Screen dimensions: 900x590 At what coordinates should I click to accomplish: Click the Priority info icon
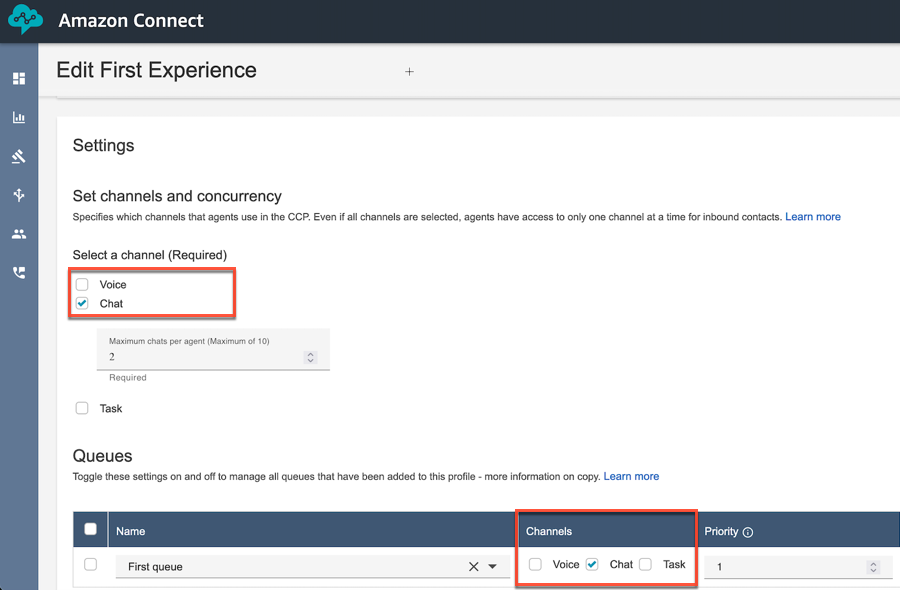pyautogui.click(x=748, y=532)
